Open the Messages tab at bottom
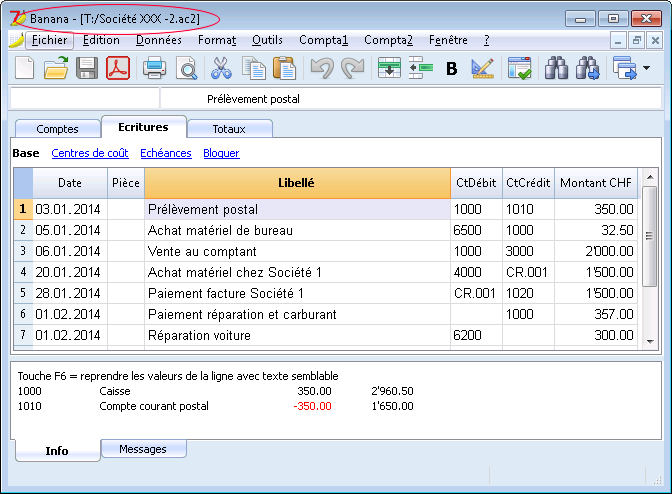Screen dimensions: 672x494 [143, 449]
